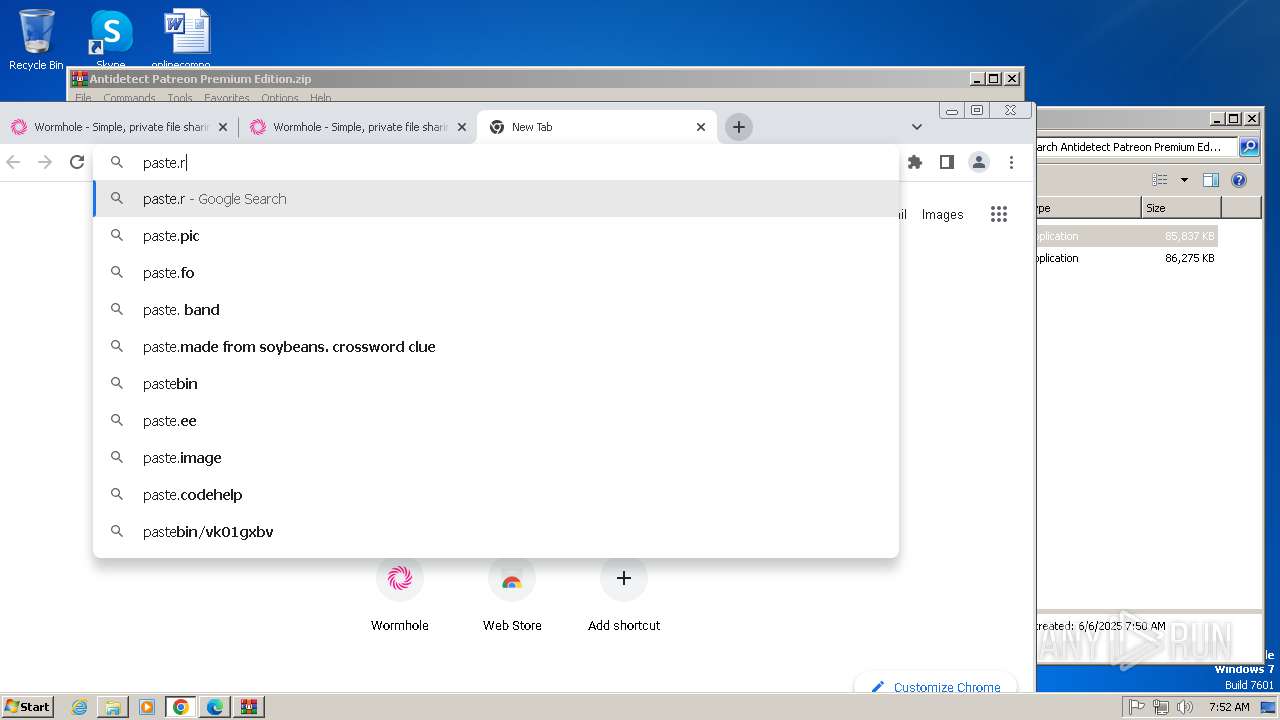
Task: Open WinRAR Tools menu
Action: (180, 98)
